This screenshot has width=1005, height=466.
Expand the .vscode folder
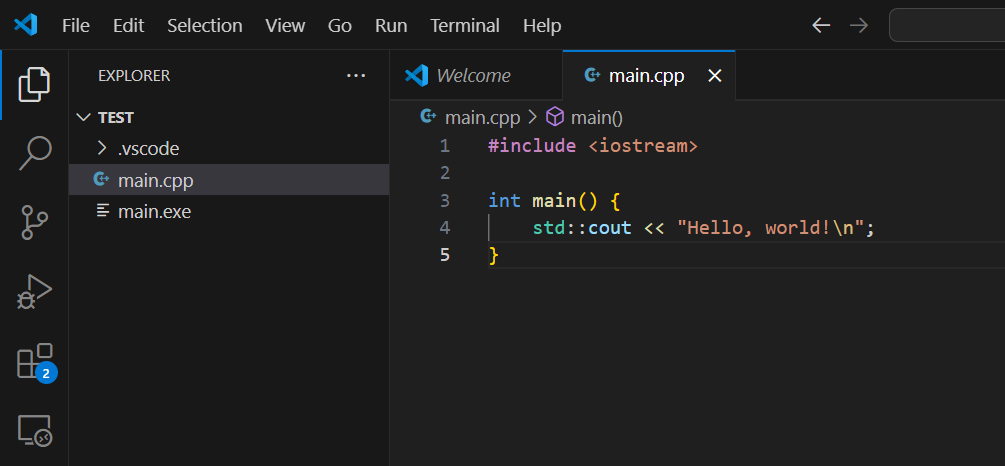tap(102, 148)
